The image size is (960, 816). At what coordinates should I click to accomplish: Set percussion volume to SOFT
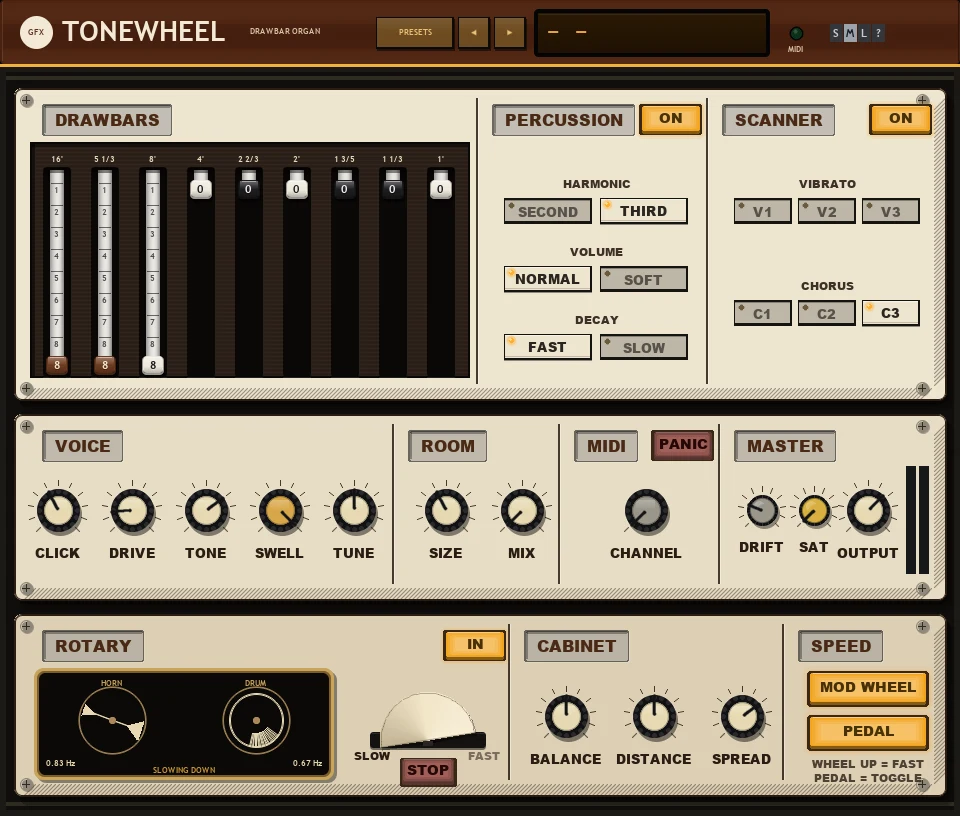pos(643,279)
